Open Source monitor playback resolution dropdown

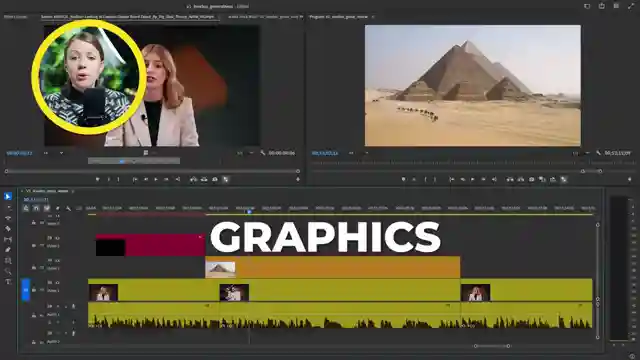[x=245, y=153]
